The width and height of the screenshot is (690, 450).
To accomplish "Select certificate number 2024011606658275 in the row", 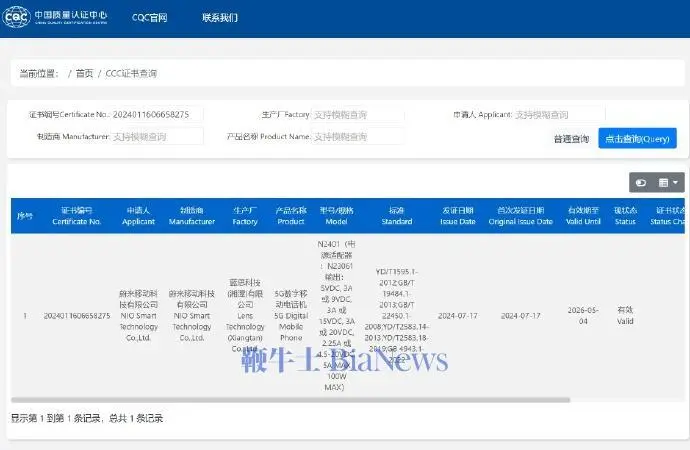I will [x=79, y=315].
